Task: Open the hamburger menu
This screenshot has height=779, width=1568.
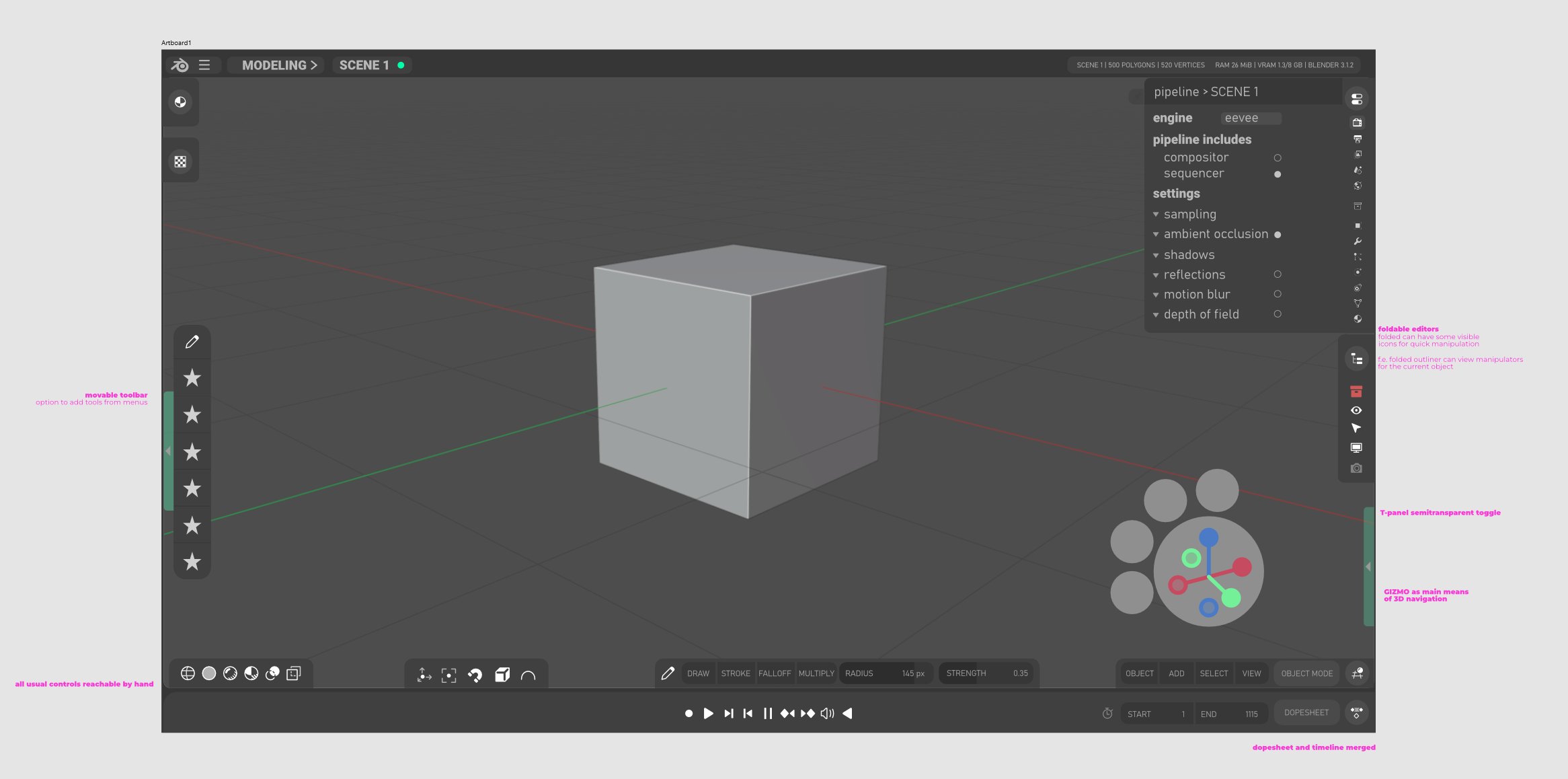Action: pos(204,65)
